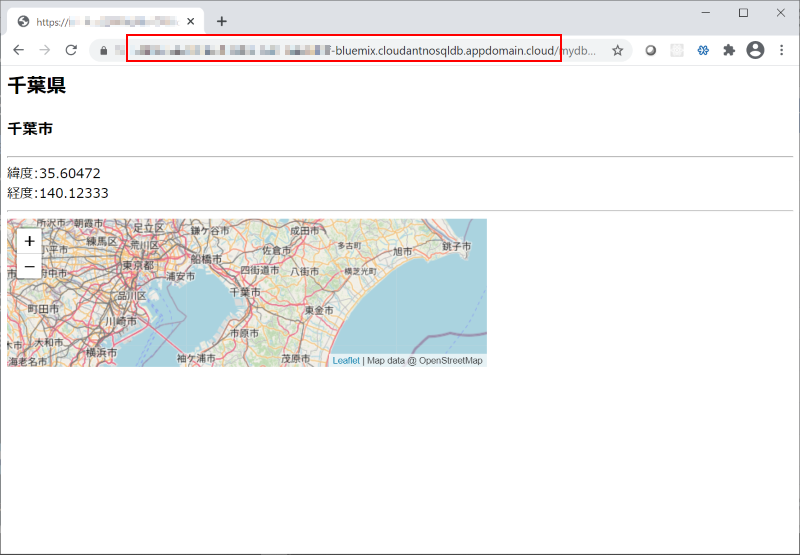Click 品川区 label on the map
This screenshot has width=800, height=555.
132,296
